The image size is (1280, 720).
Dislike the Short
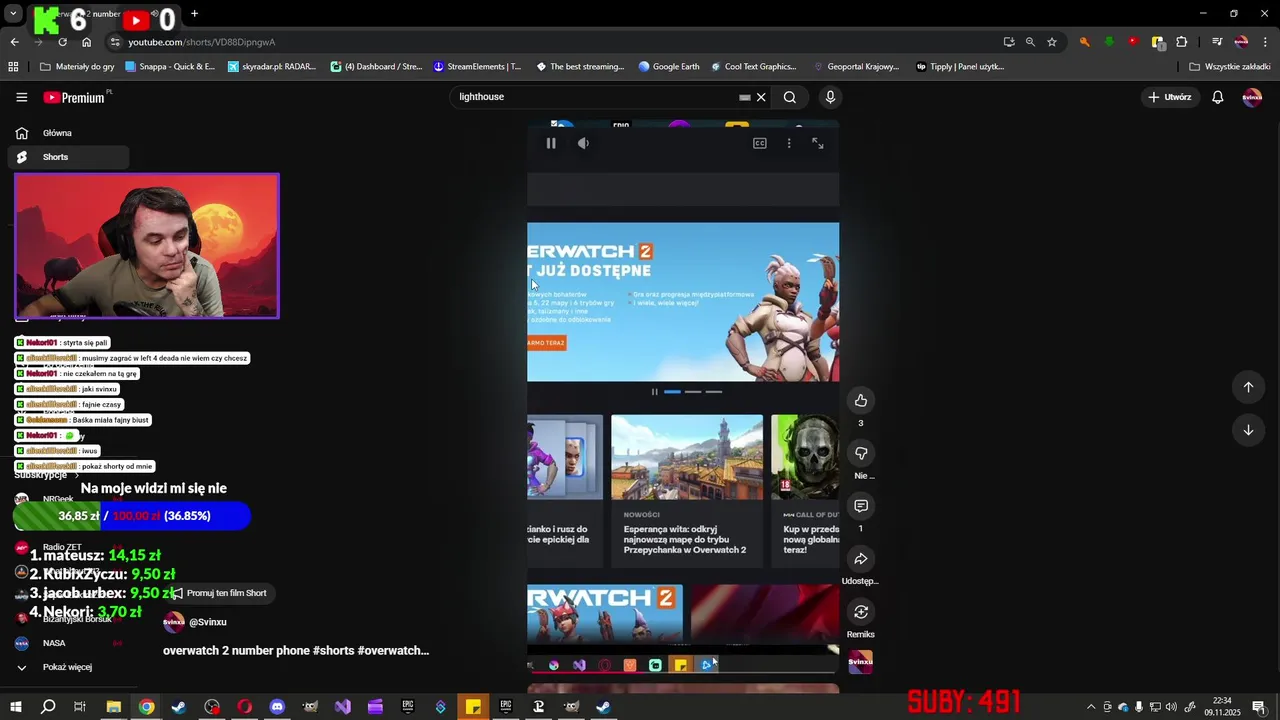pyautogui.click(x=861, y=453)
